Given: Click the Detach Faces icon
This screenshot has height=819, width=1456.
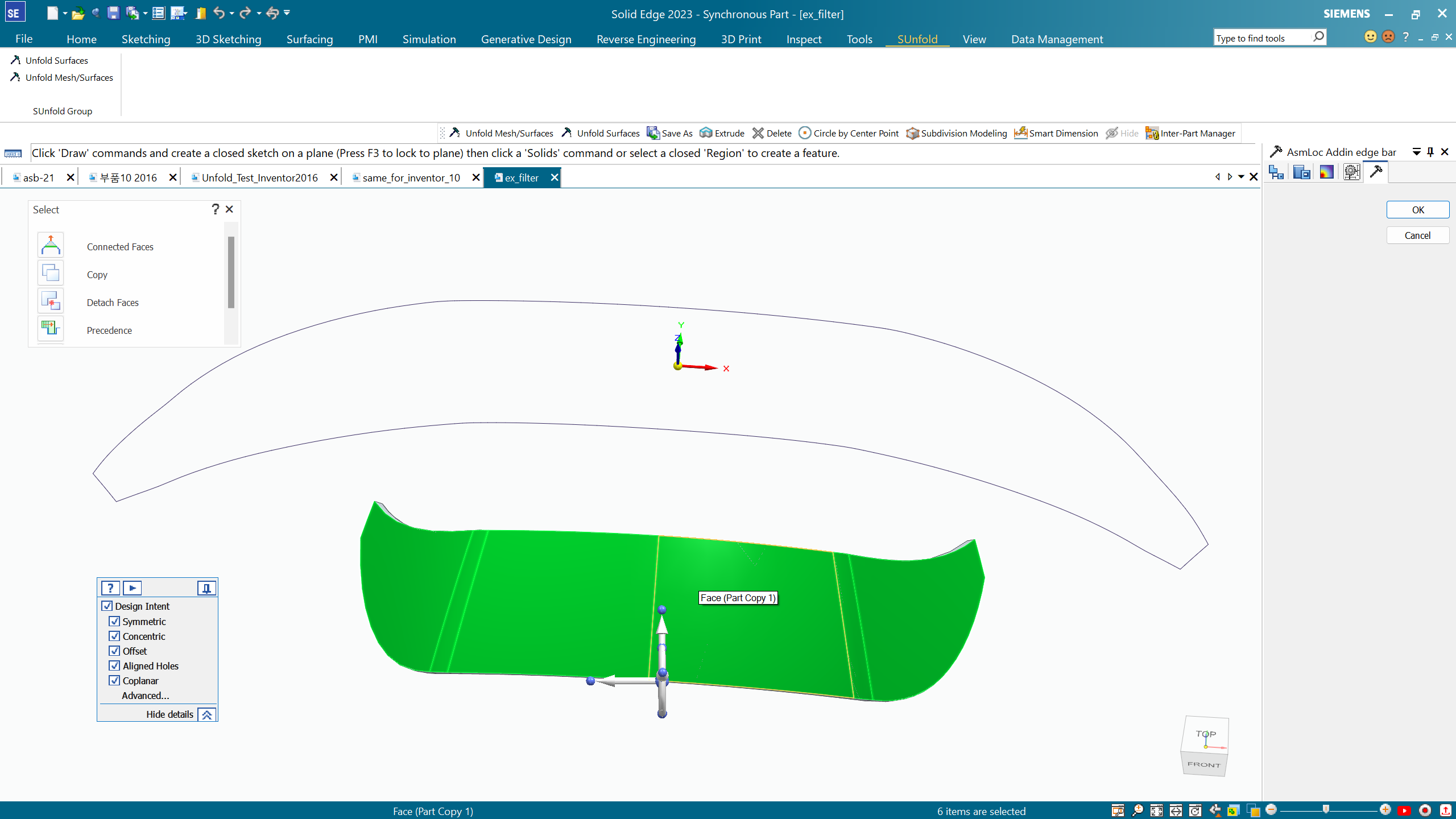Looking at the screenshot, I should (x=51, y=301).
